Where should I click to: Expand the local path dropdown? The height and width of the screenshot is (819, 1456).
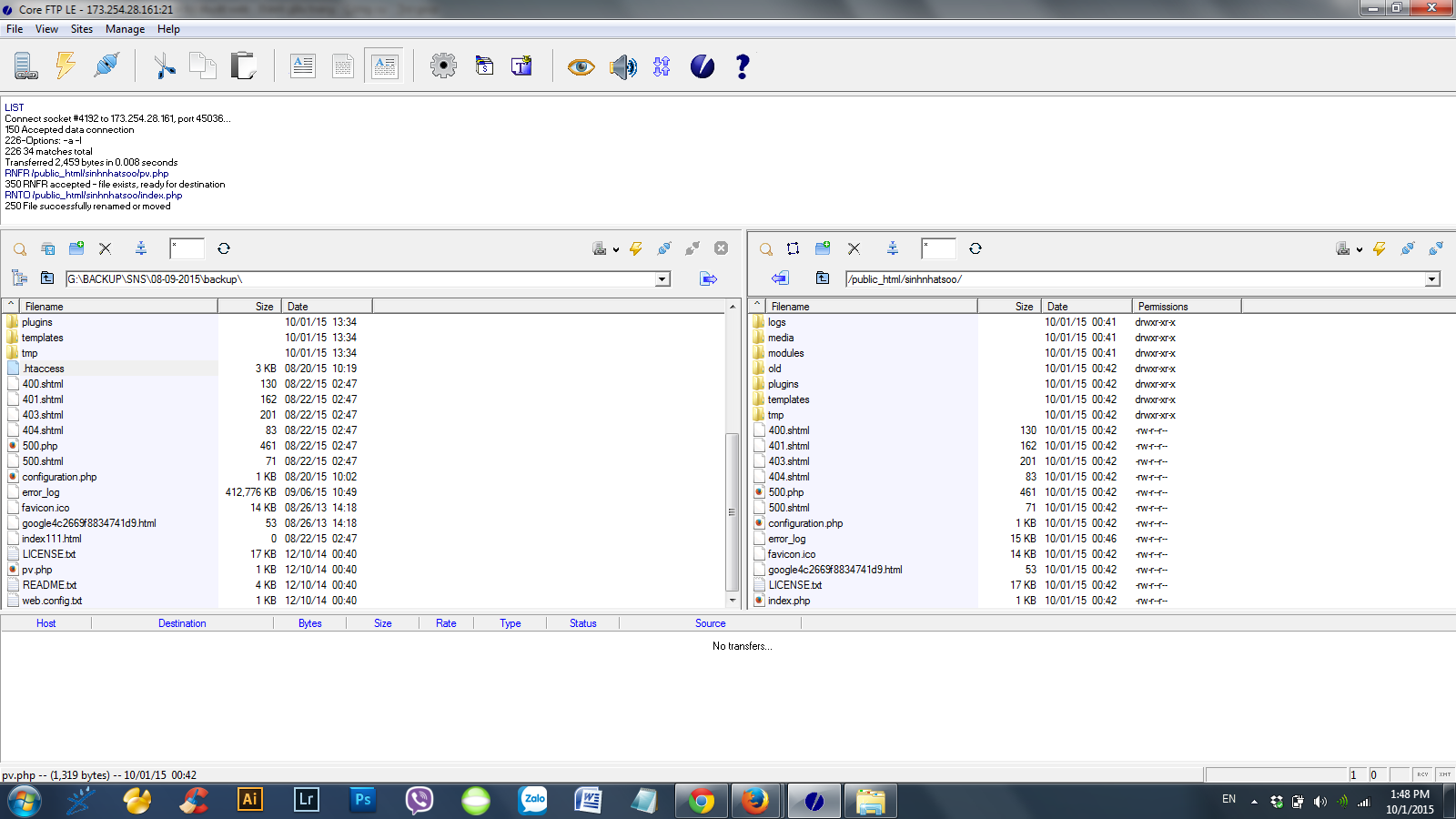point(662,279)
